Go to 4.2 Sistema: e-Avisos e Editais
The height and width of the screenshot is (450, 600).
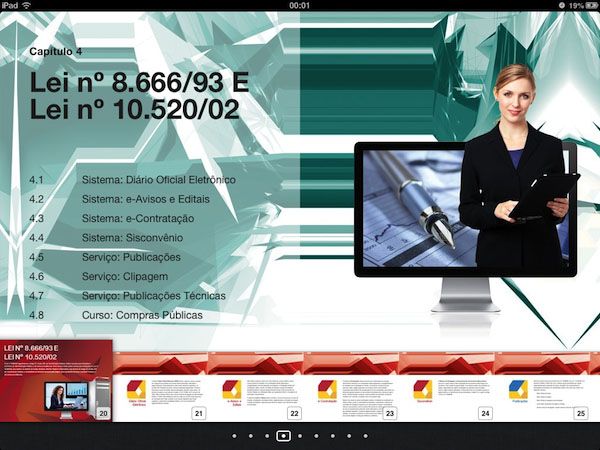153,199
